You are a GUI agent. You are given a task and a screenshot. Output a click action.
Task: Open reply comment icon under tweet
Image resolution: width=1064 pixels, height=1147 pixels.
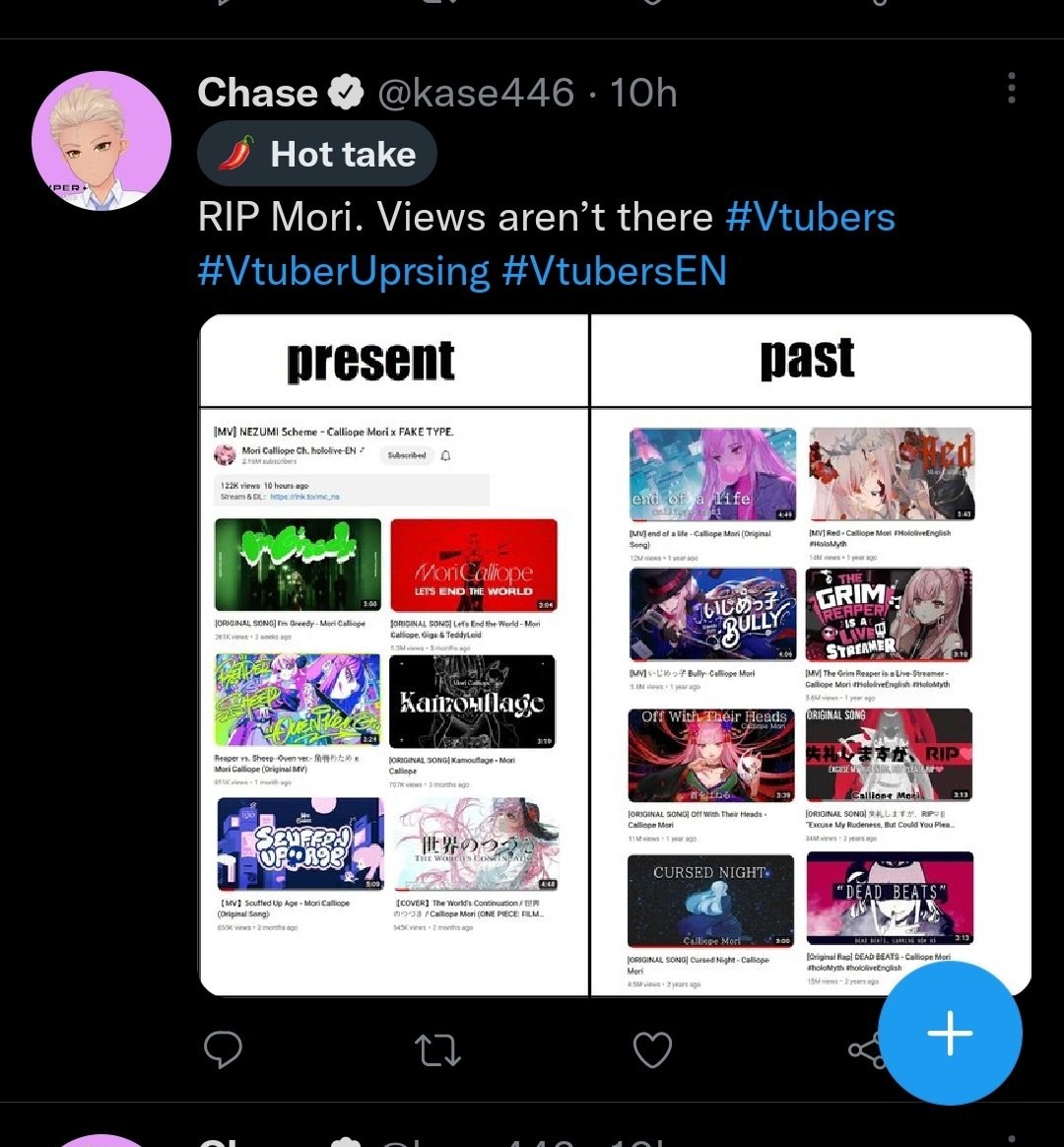(x=223, y=1049)
